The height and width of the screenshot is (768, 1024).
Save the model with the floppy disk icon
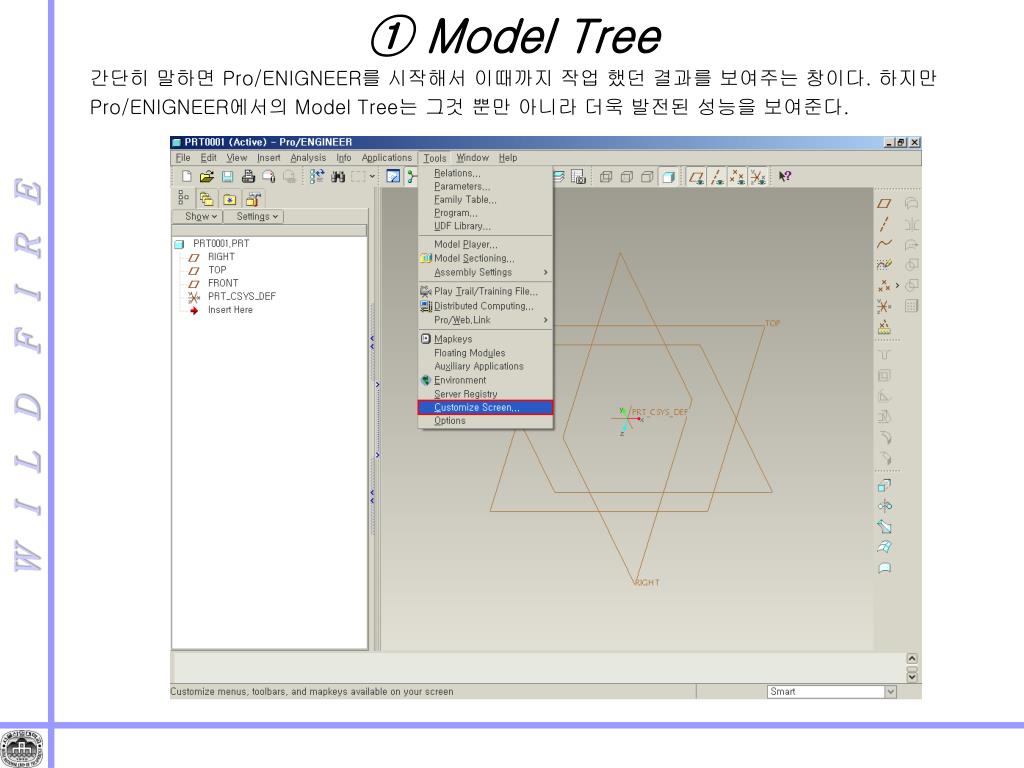point(227,176)
